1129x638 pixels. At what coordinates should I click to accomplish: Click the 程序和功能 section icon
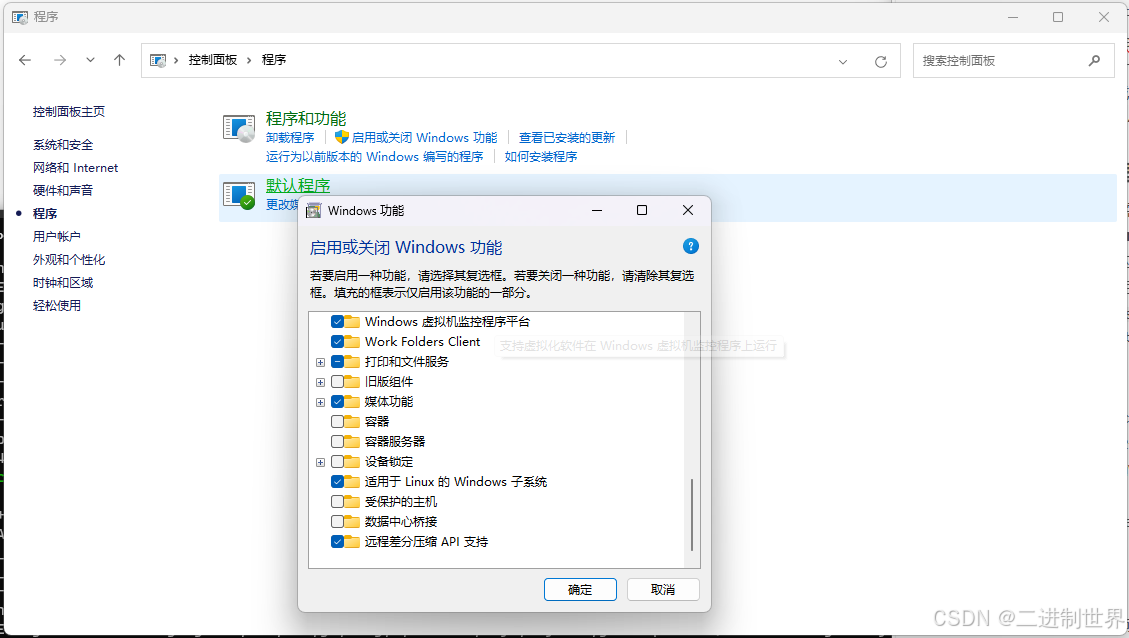239,129
